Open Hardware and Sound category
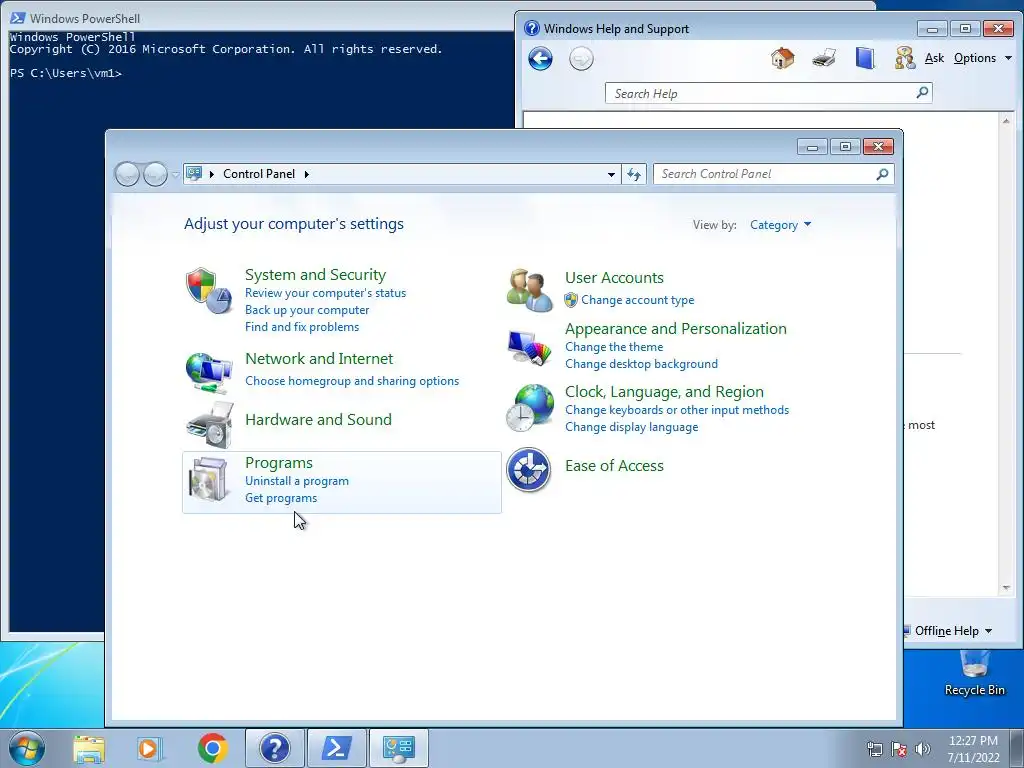The width and height of the screenshot is (1024, 768). click(318, 419)
